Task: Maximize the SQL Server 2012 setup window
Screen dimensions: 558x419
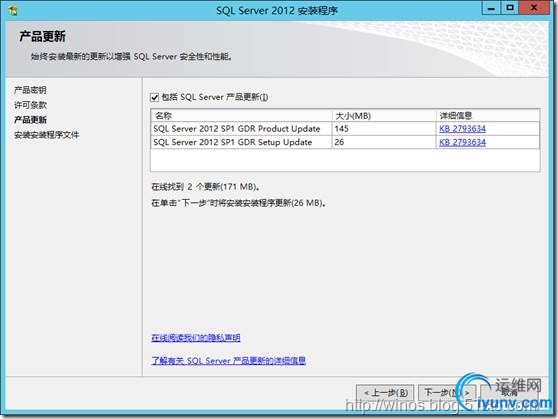Action: 510,9
